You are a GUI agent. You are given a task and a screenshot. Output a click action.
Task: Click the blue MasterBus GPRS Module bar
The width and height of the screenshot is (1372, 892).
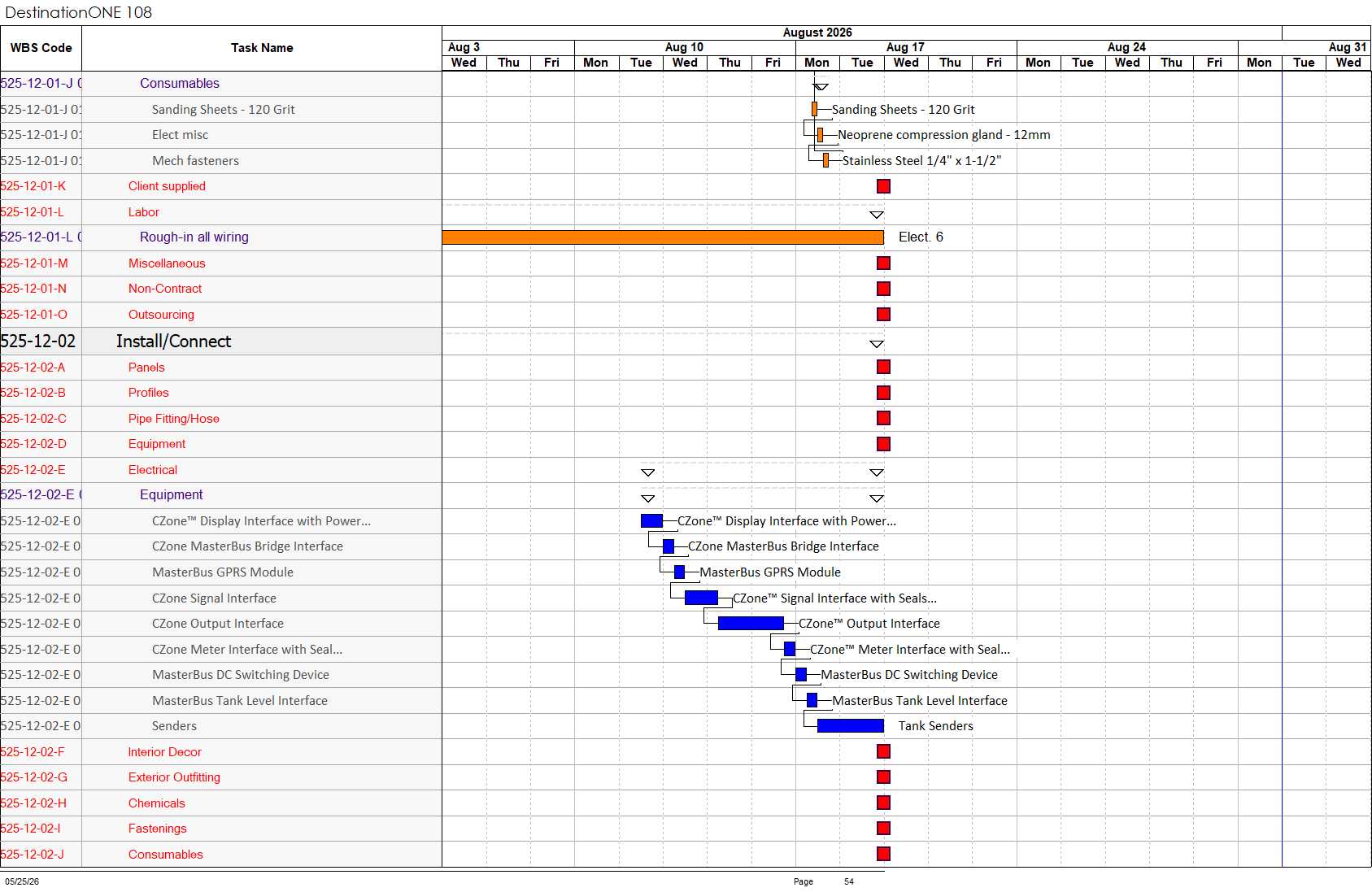[679, 572]
